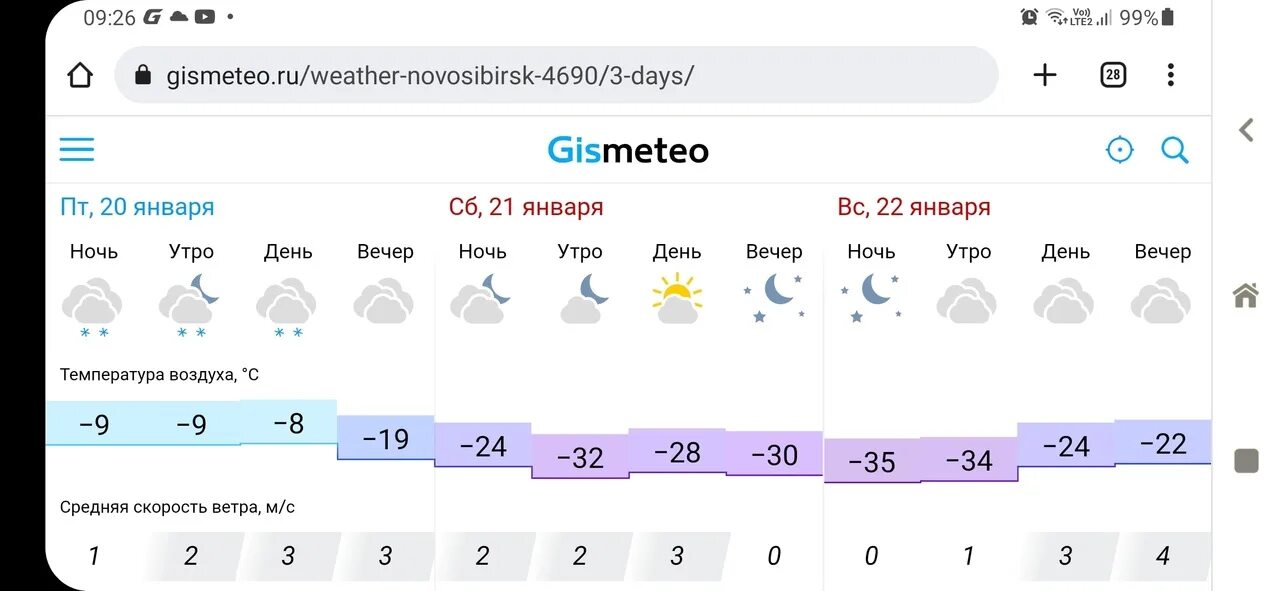
Task: Select the gismeteo.ru address bar
Action: point(557,75)
